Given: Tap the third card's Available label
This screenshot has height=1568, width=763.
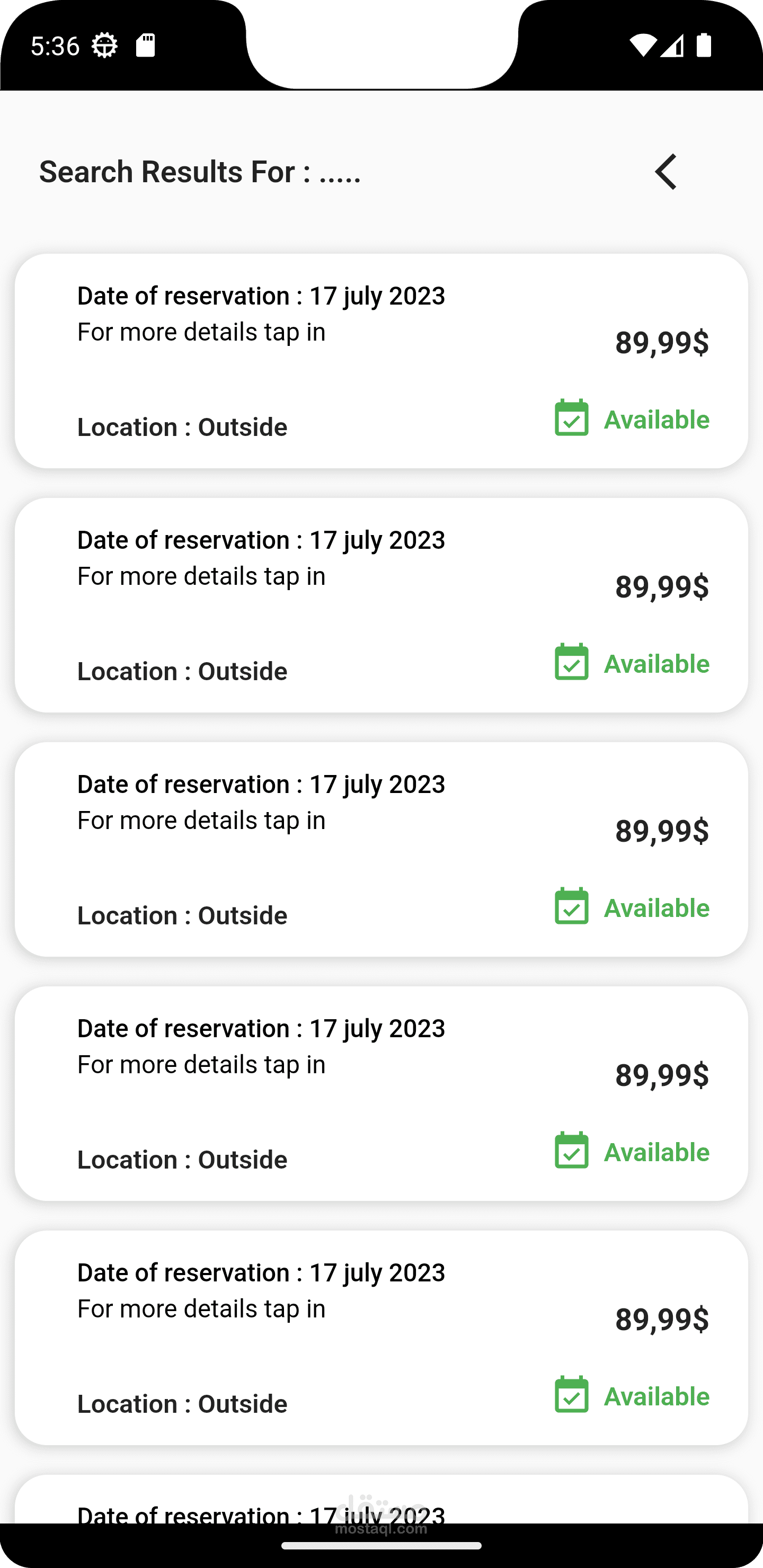Looking at the screenshot, I should coord(656,908).
